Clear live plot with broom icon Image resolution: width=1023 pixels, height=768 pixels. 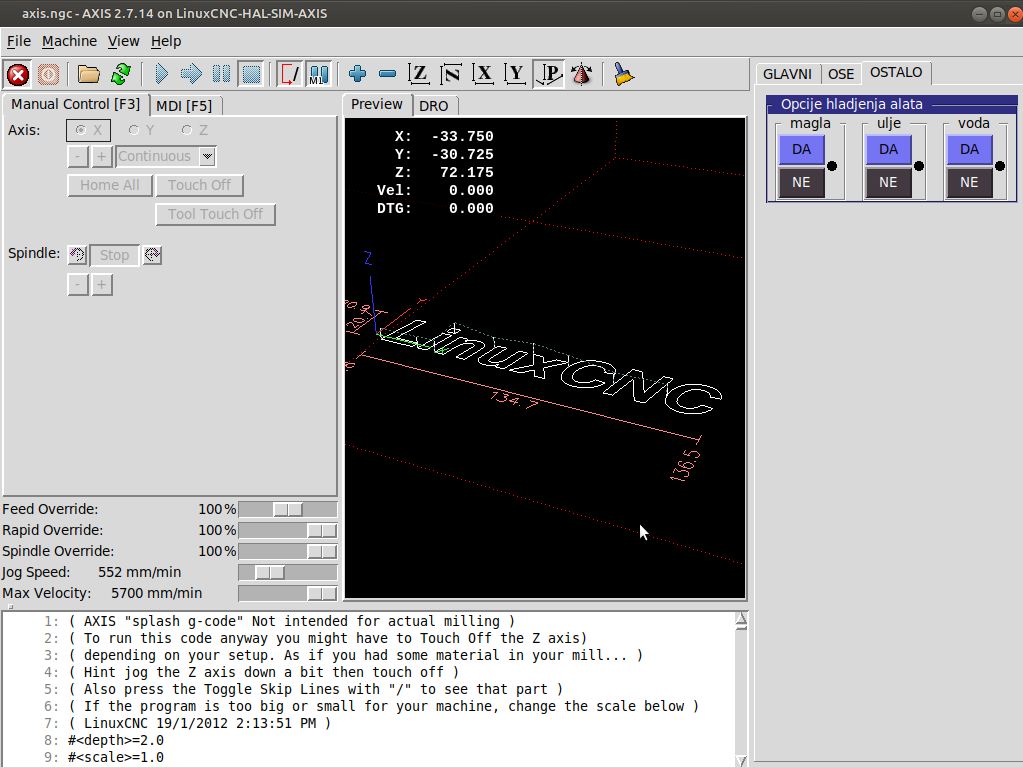click(624, 74)
